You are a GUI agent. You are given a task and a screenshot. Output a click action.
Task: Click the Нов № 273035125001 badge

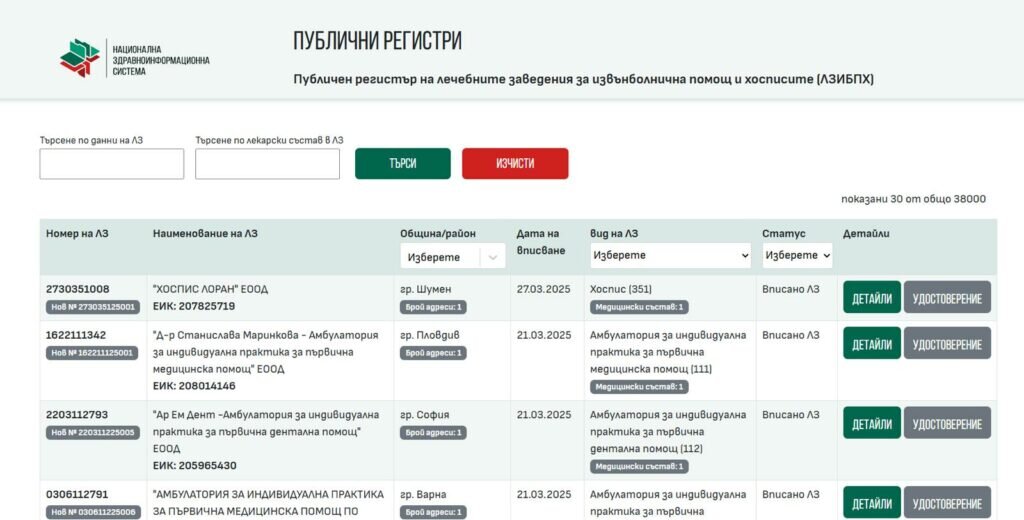[92, 307]
